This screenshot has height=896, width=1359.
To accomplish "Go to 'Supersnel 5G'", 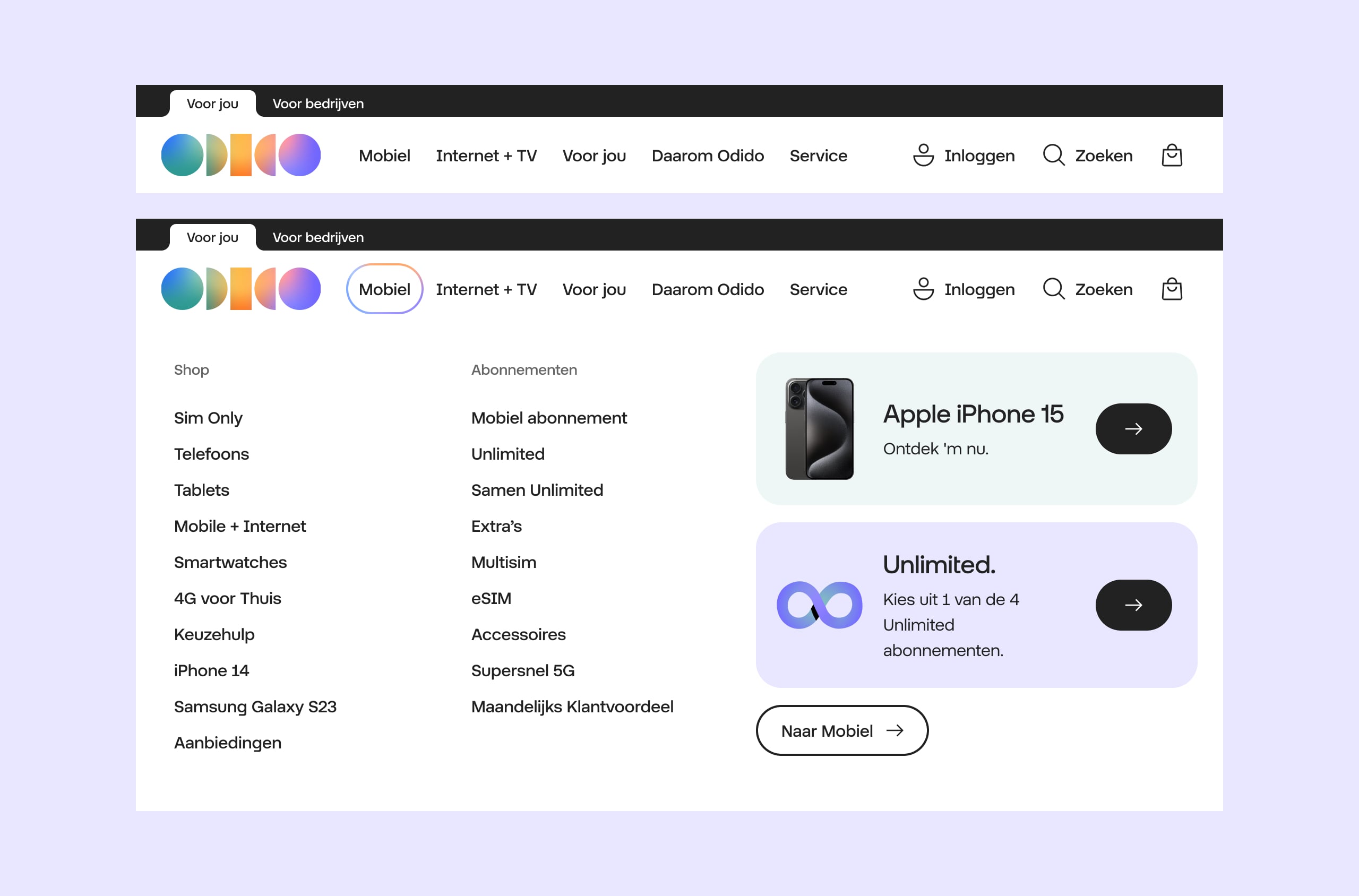I will point(523,670).
